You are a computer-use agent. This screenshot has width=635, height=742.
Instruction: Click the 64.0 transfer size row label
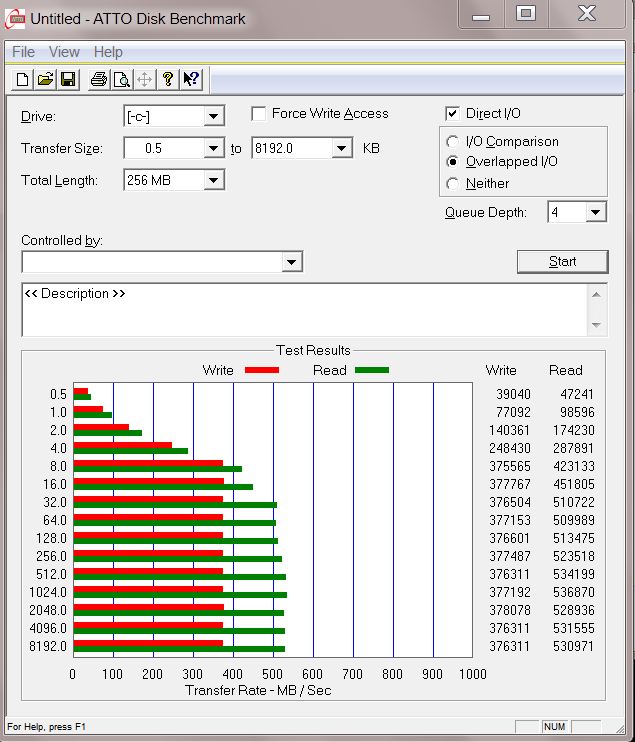pos(55,520)
